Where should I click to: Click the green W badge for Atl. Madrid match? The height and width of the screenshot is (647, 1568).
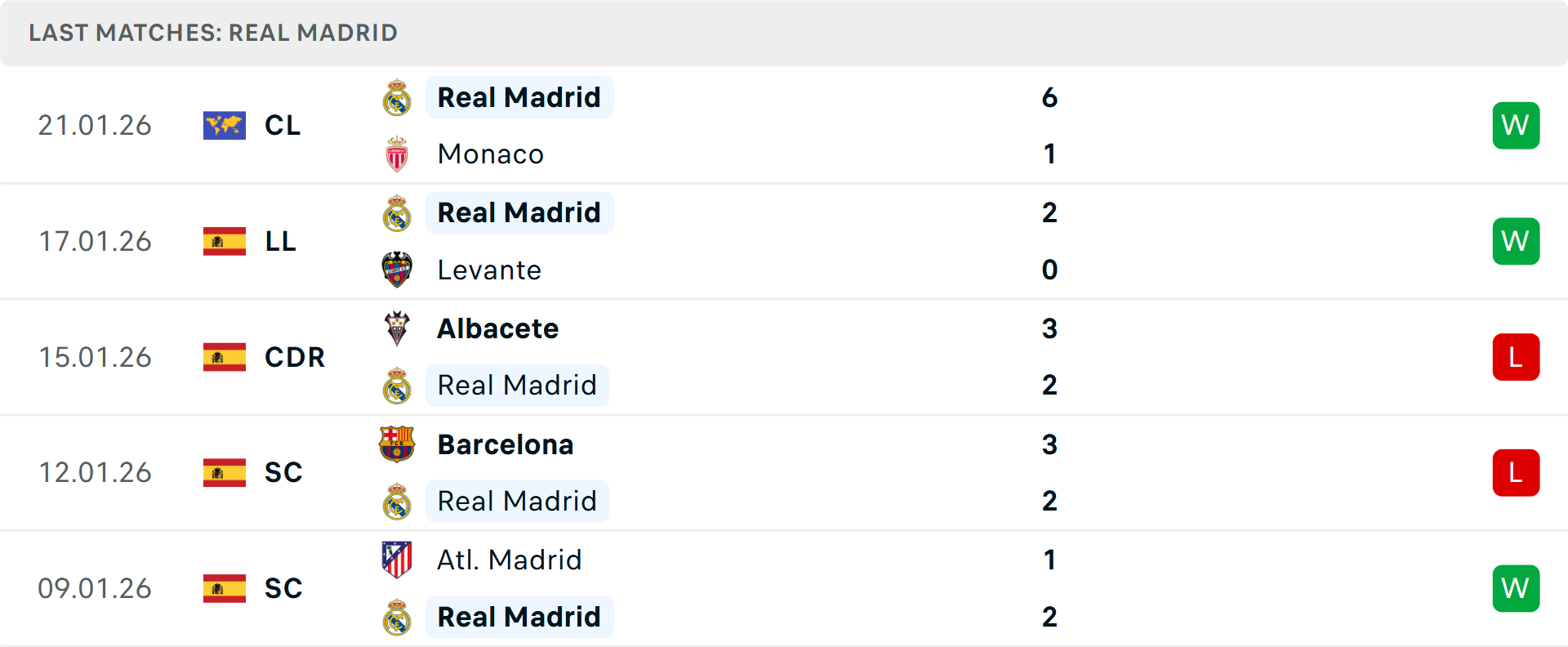point(1516,588)
